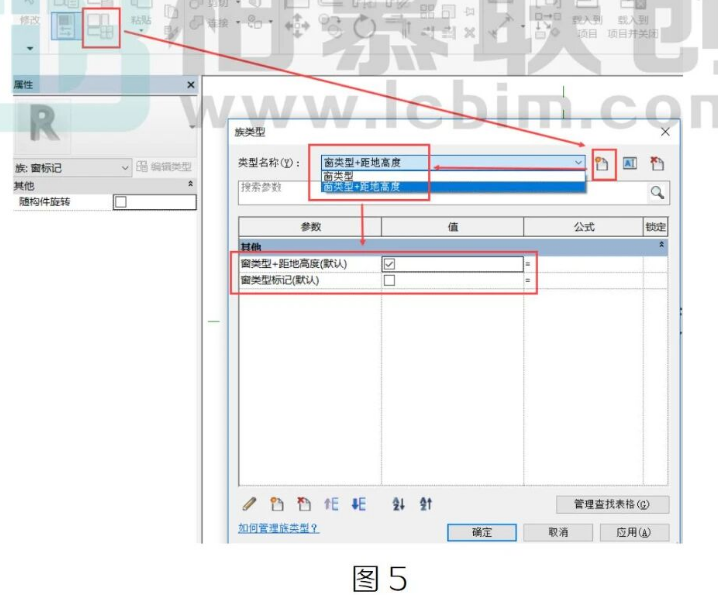Image resolution: width=718 pixels, height=595 pixels.
Task: Delete the current family type
Action: (657, 163)
